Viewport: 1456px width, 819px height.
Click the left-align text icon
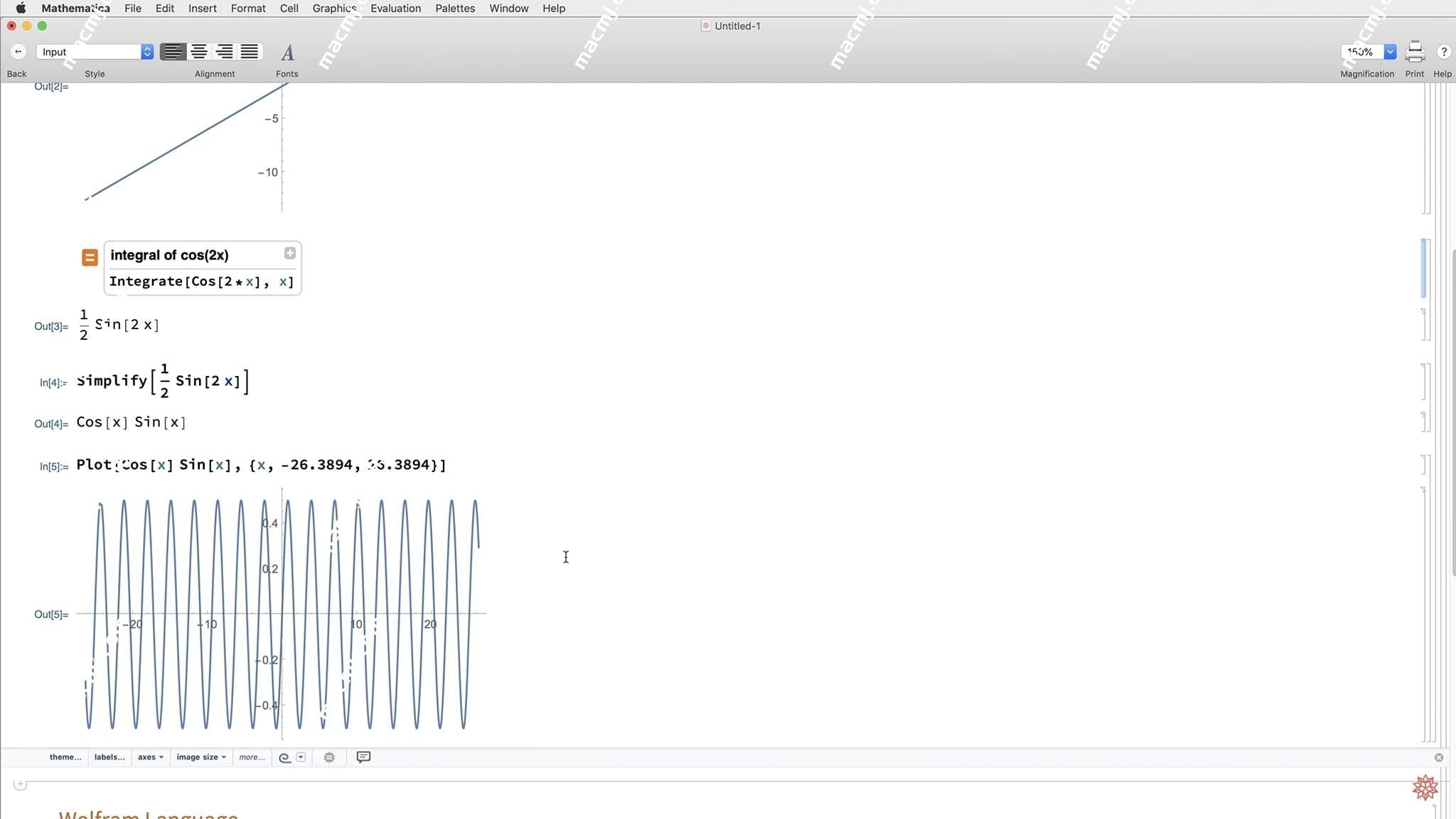173,51
